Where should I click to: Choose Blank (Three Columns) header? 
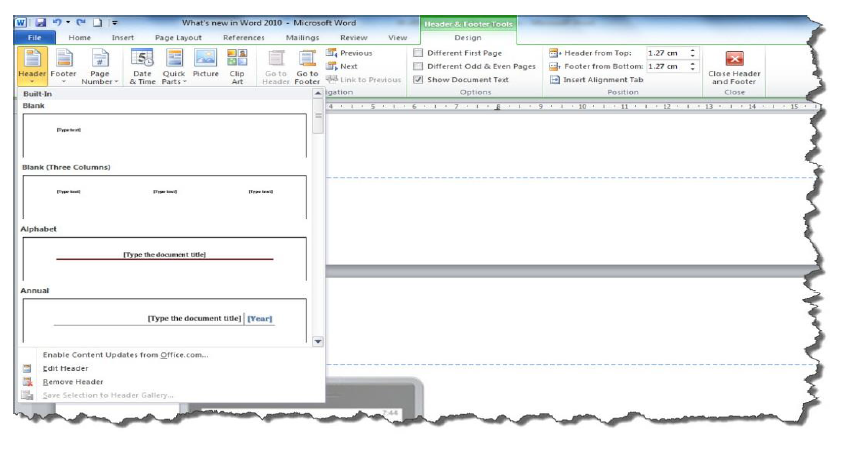click(x=164, y=197)
